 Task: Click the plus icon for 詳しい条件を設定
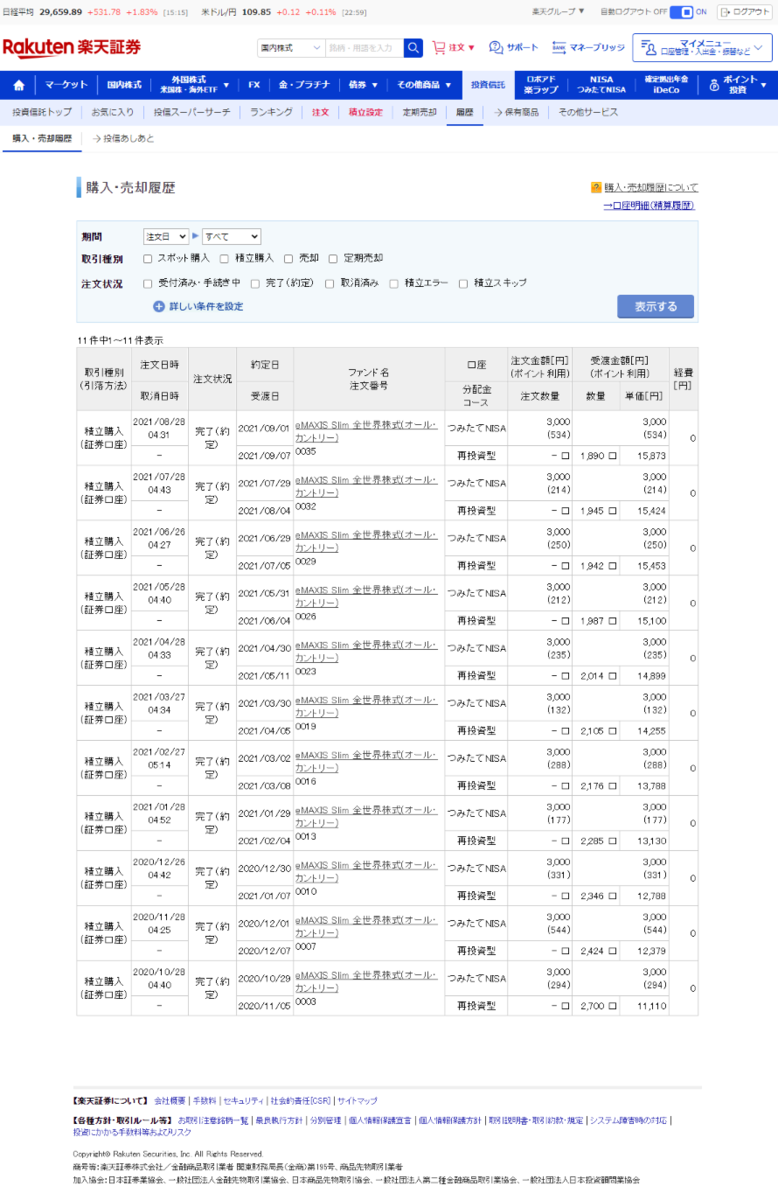(x=159, y=306)
